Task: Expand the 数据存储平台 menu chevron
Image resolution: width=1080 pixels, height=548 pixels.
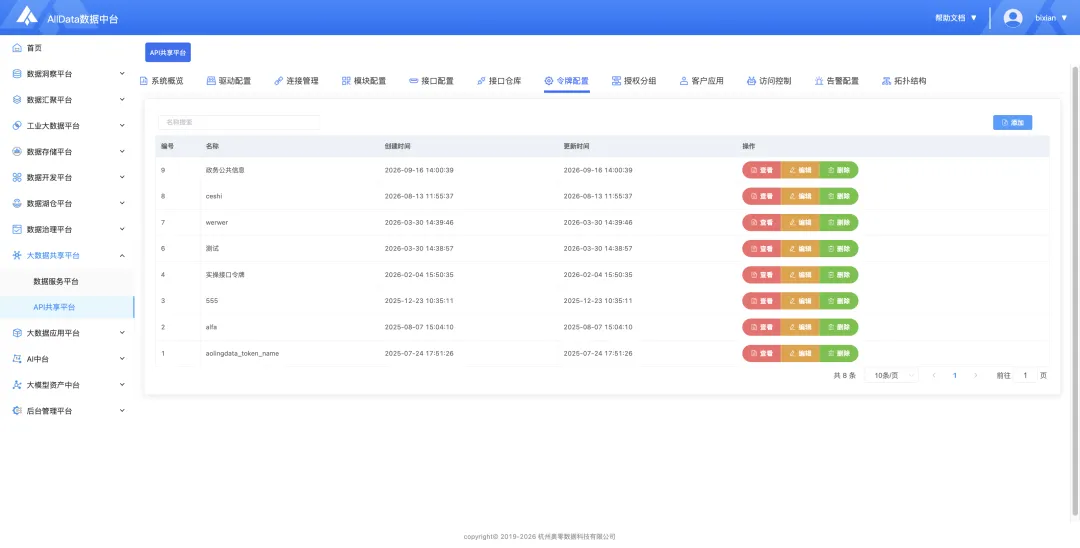Action: 122,151
